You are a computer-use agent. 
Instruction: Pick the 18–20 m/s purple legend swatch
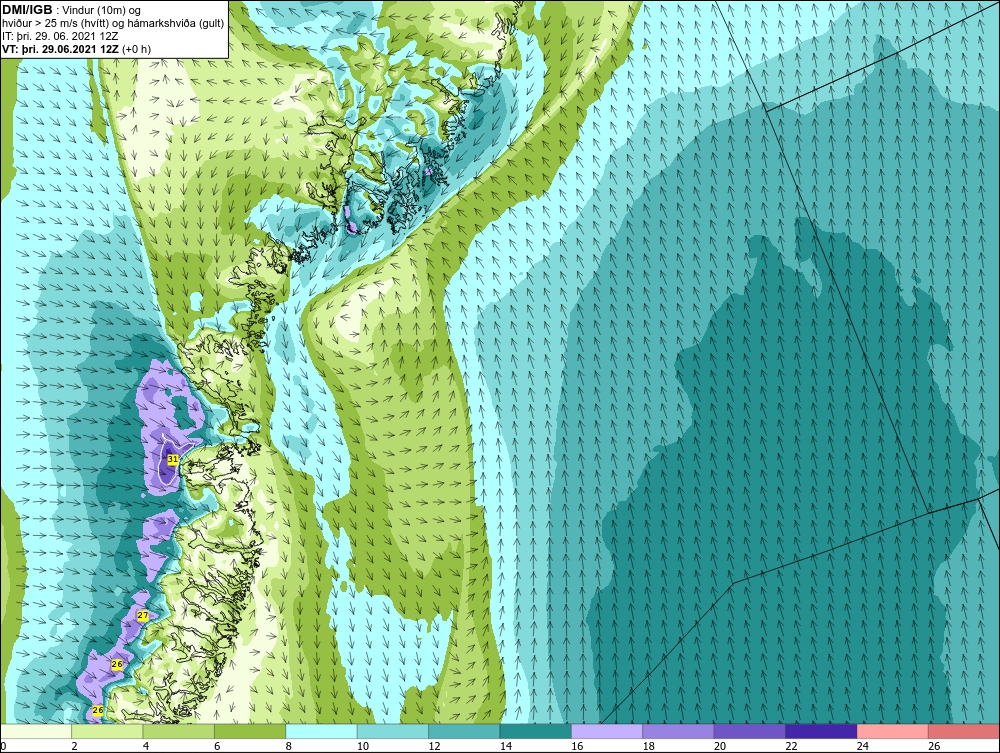[679, 731]
